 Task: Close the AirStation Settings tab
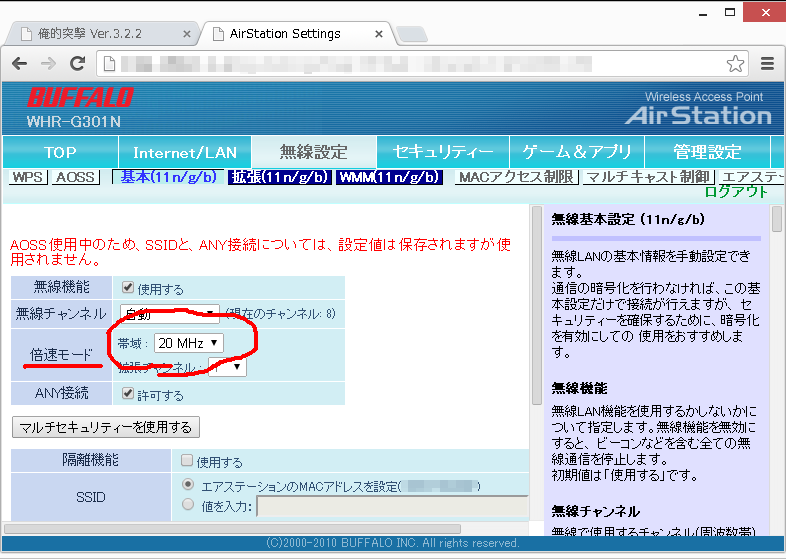pyautogui.click(x=379, y=34)
